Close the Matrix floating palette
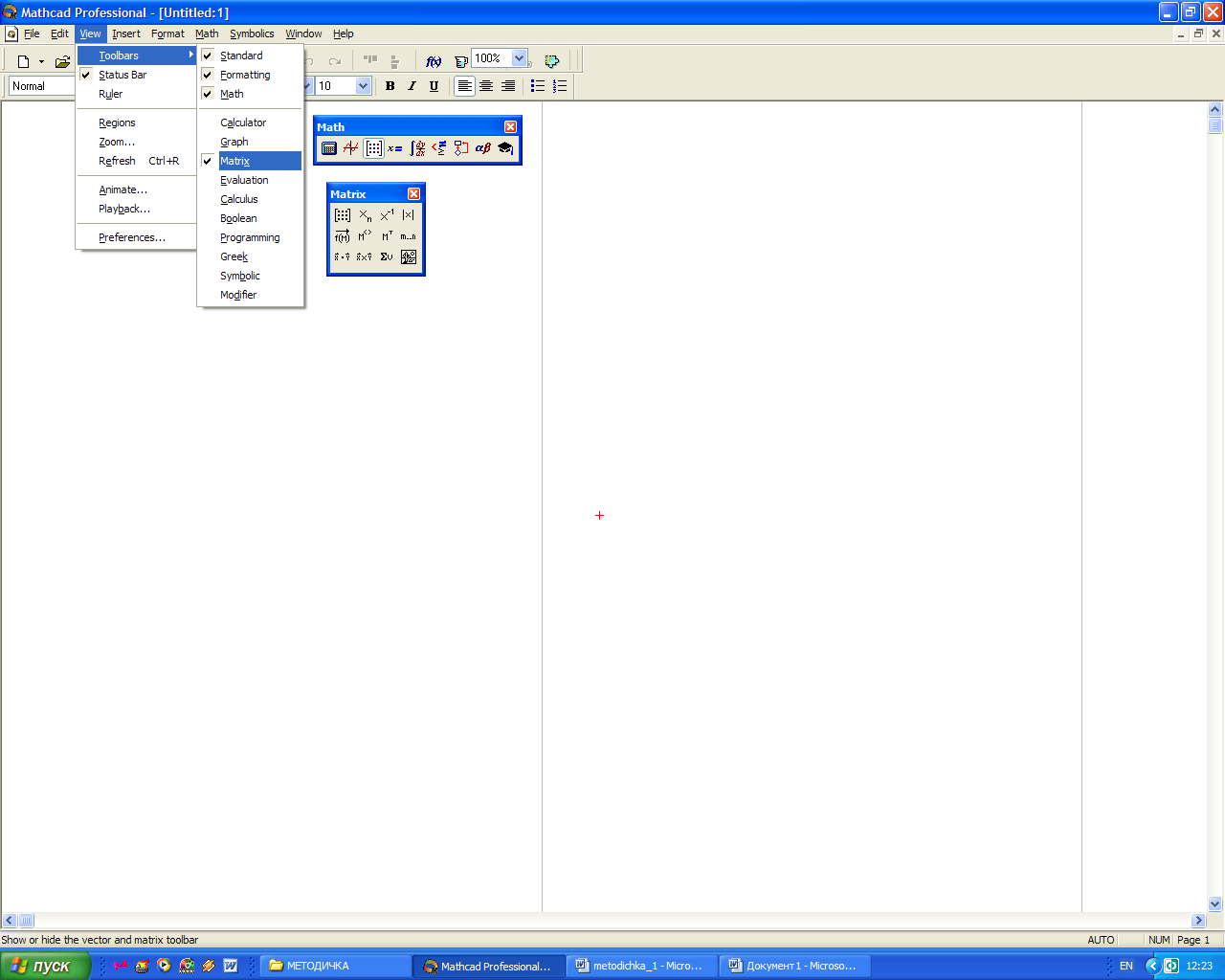The height and width of the screenshot is (980, 1225). [x=413, y=193]
